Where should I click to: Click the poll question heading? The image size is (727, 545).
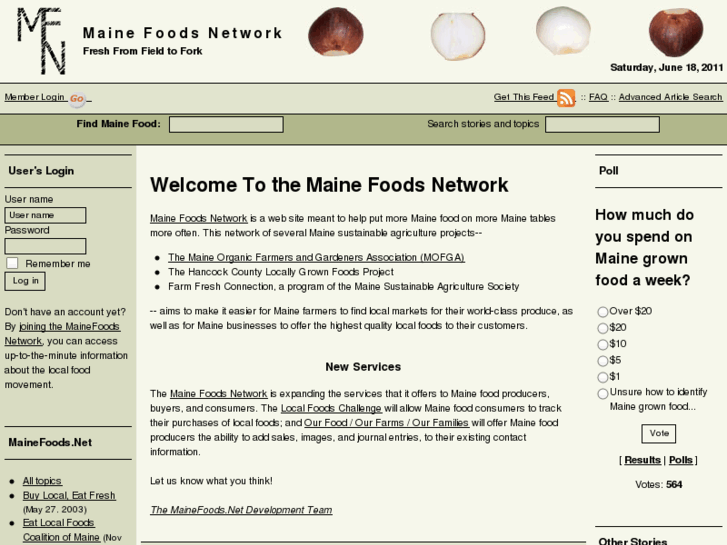click(644, 248)
